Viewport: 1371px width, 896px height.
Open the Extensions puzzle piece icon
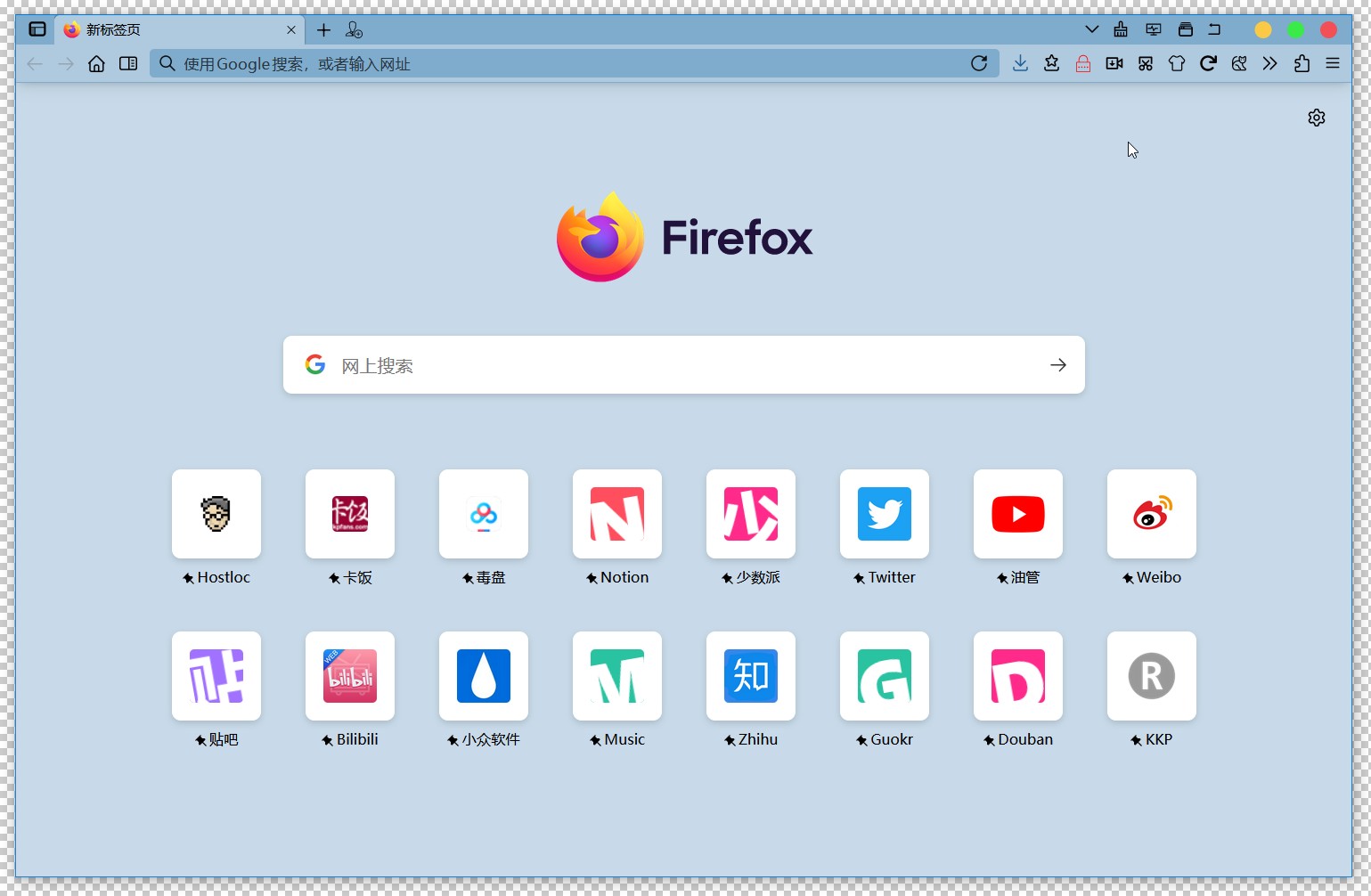click(x=1302, y=63)
